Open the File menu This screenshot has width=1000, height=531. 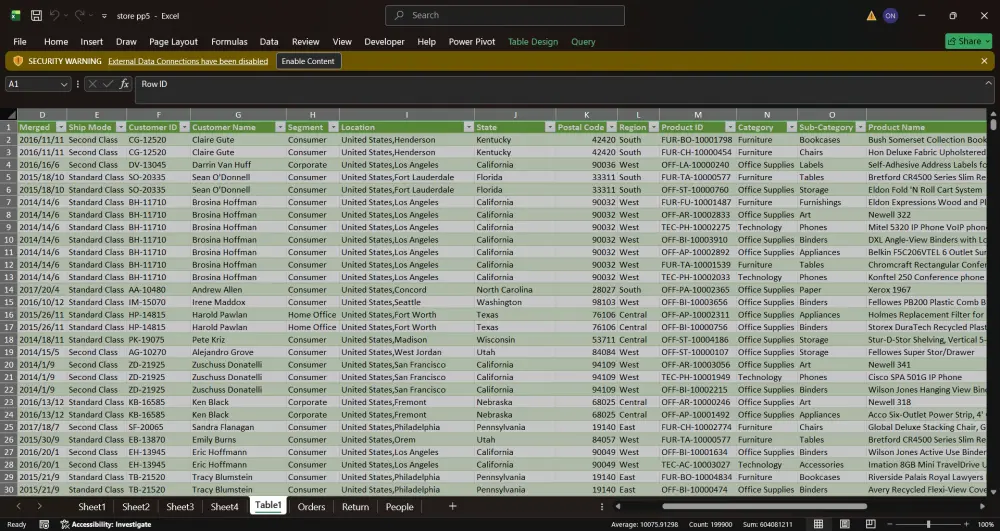(20, 41)
